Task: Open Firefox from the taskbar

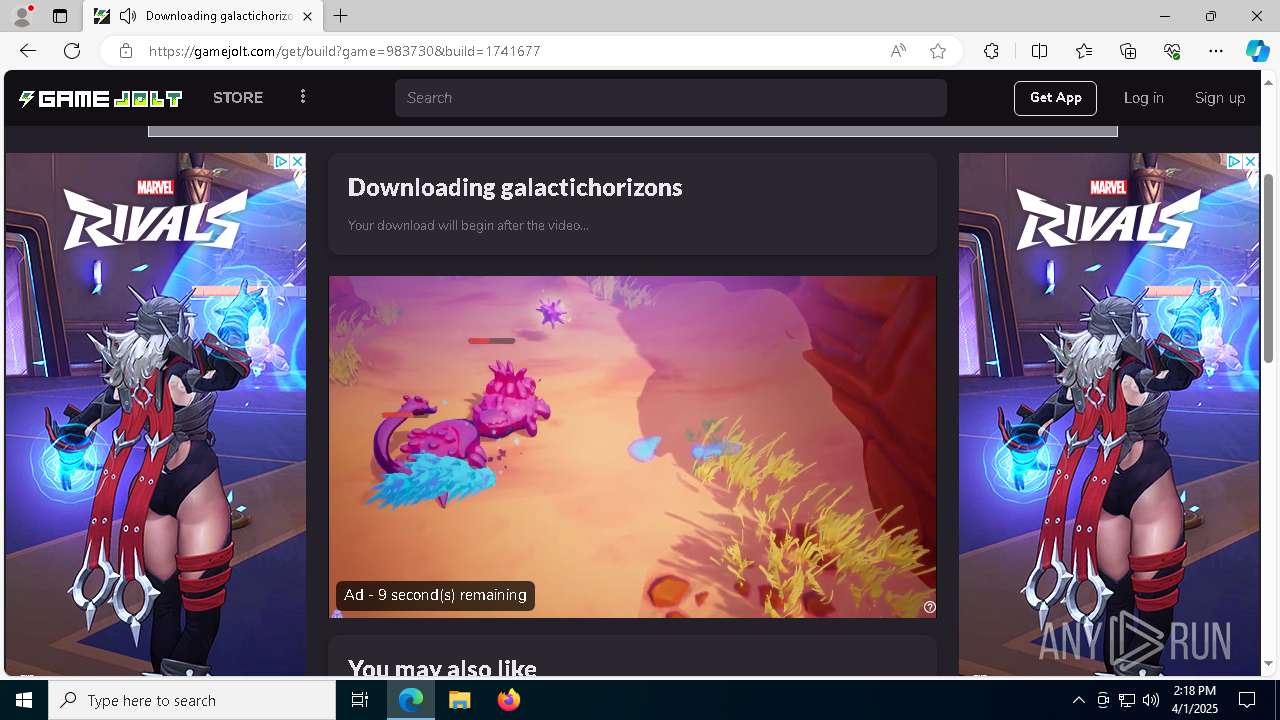Action: [x=509, y=700]
